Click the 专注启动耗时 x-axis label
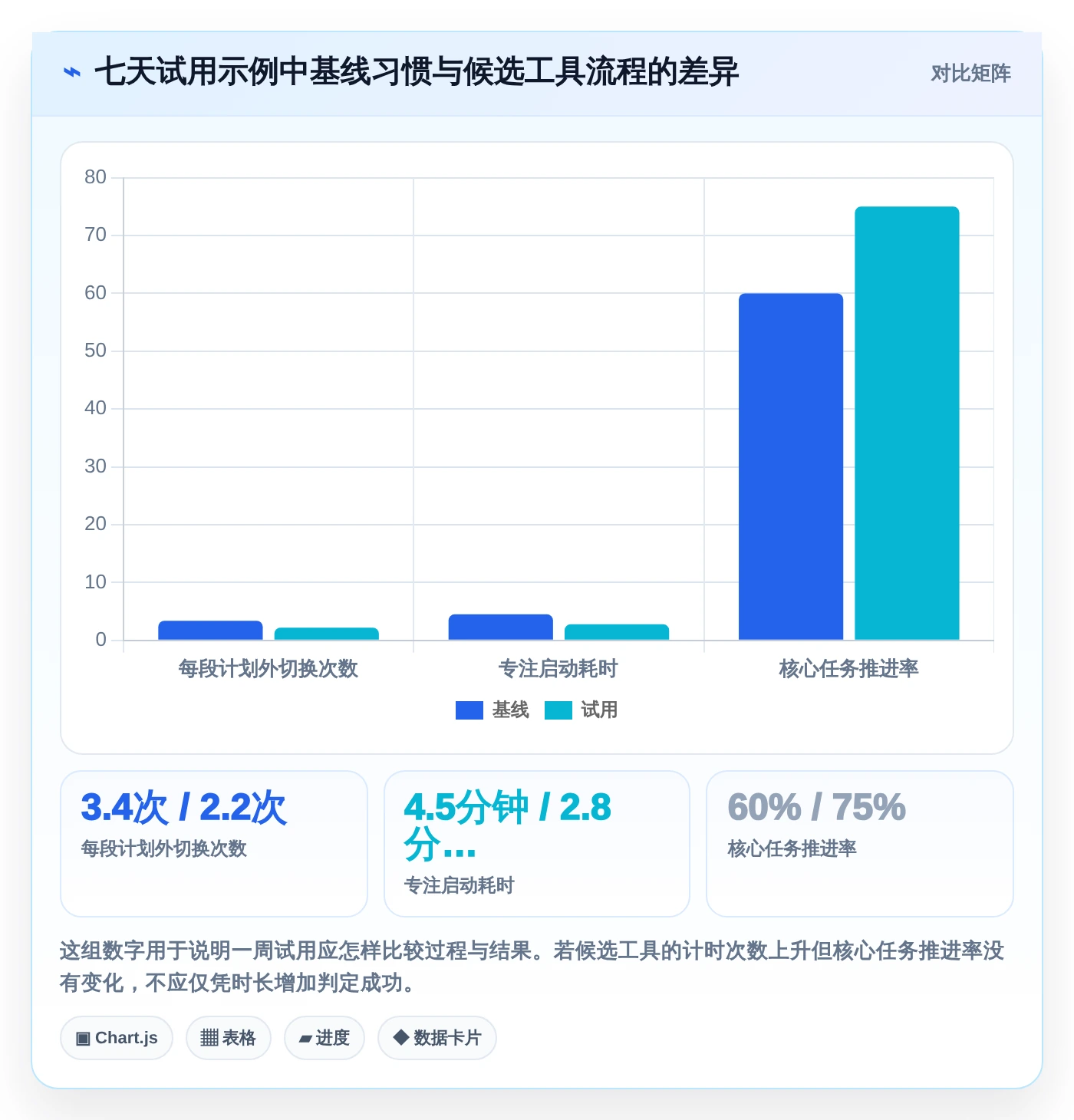This screenshot has height=1120, width=1074. [x=558, y=669]
